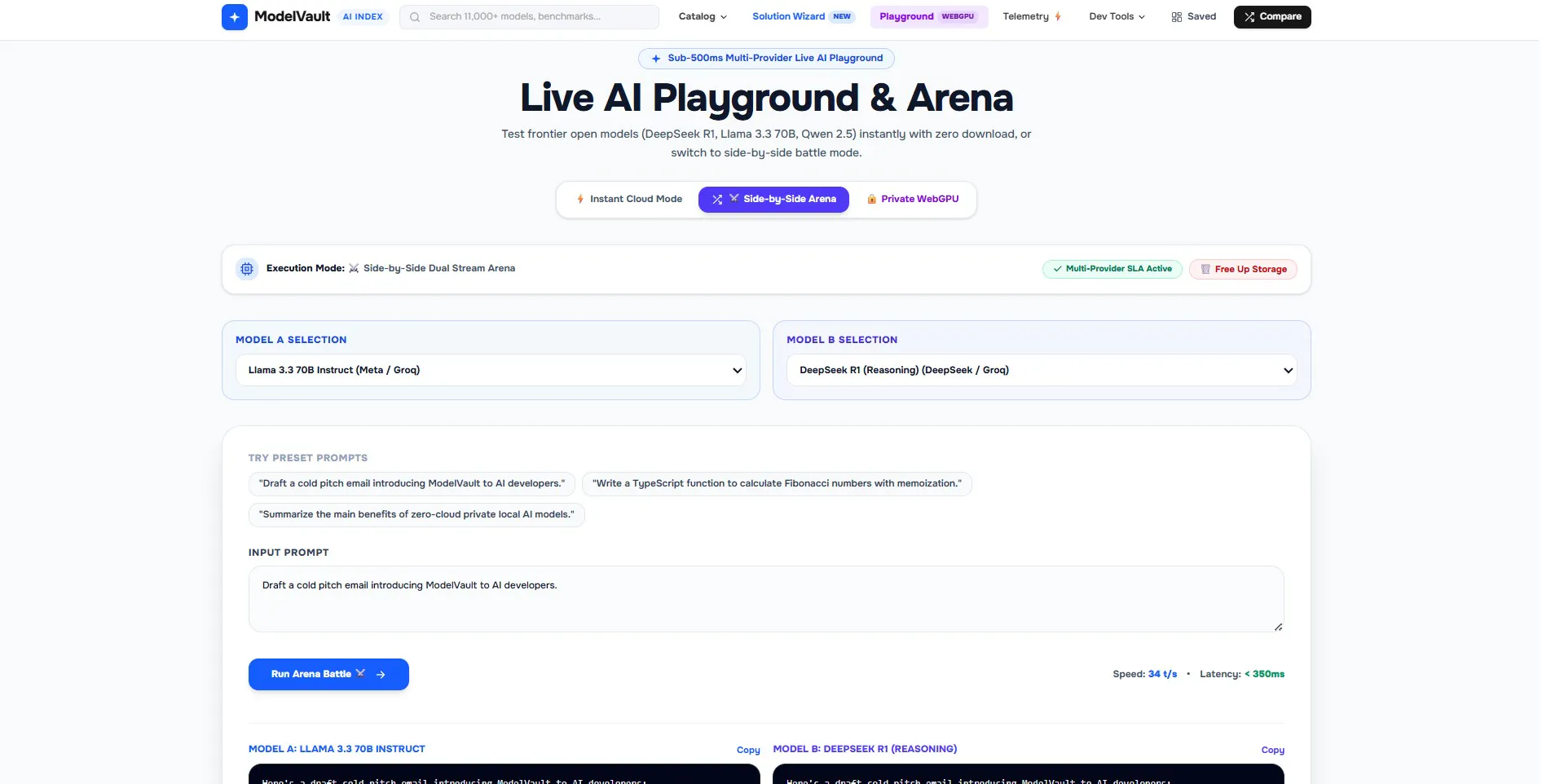The width and height of the screenshot is (1542, 784).
Task: Click the ModelVault blue logo icon
Action: (x=235, y=17)
